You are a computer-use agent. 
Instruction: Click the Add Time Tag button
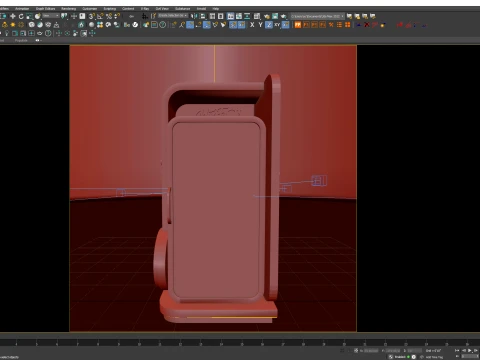click(434, 357)
